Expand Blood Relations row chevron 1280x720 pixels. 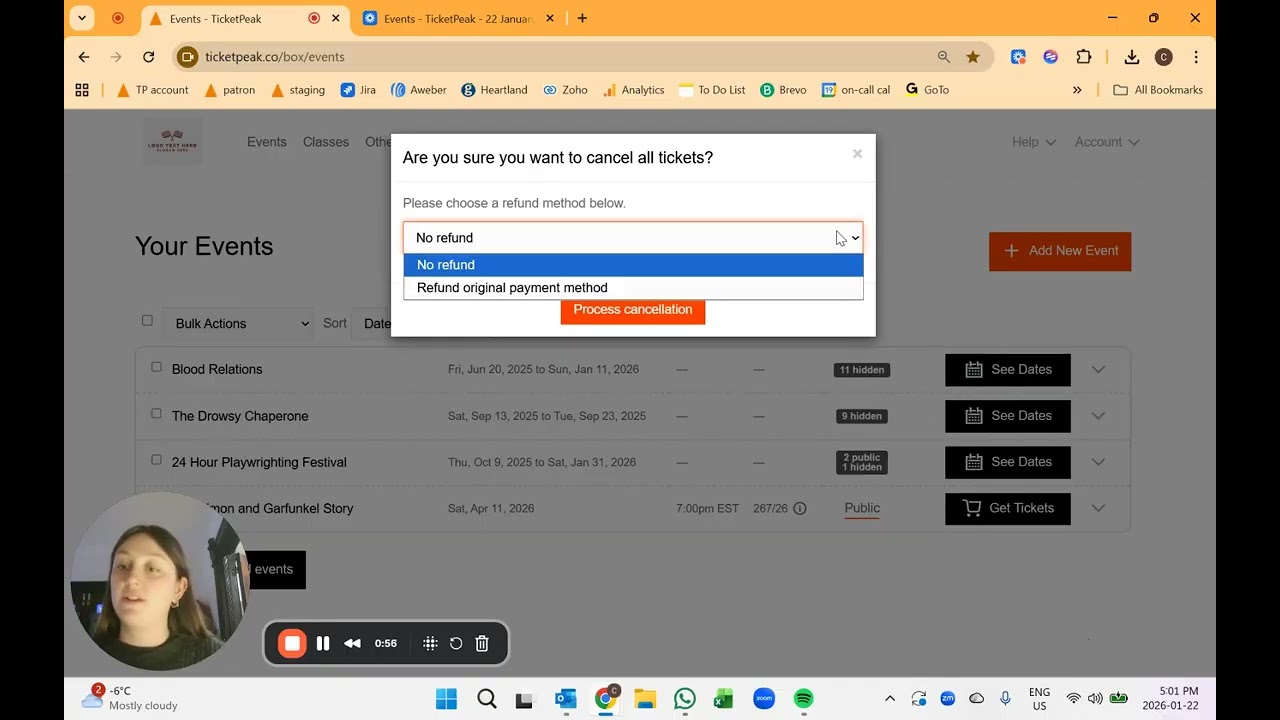(x=1098, y=370)
